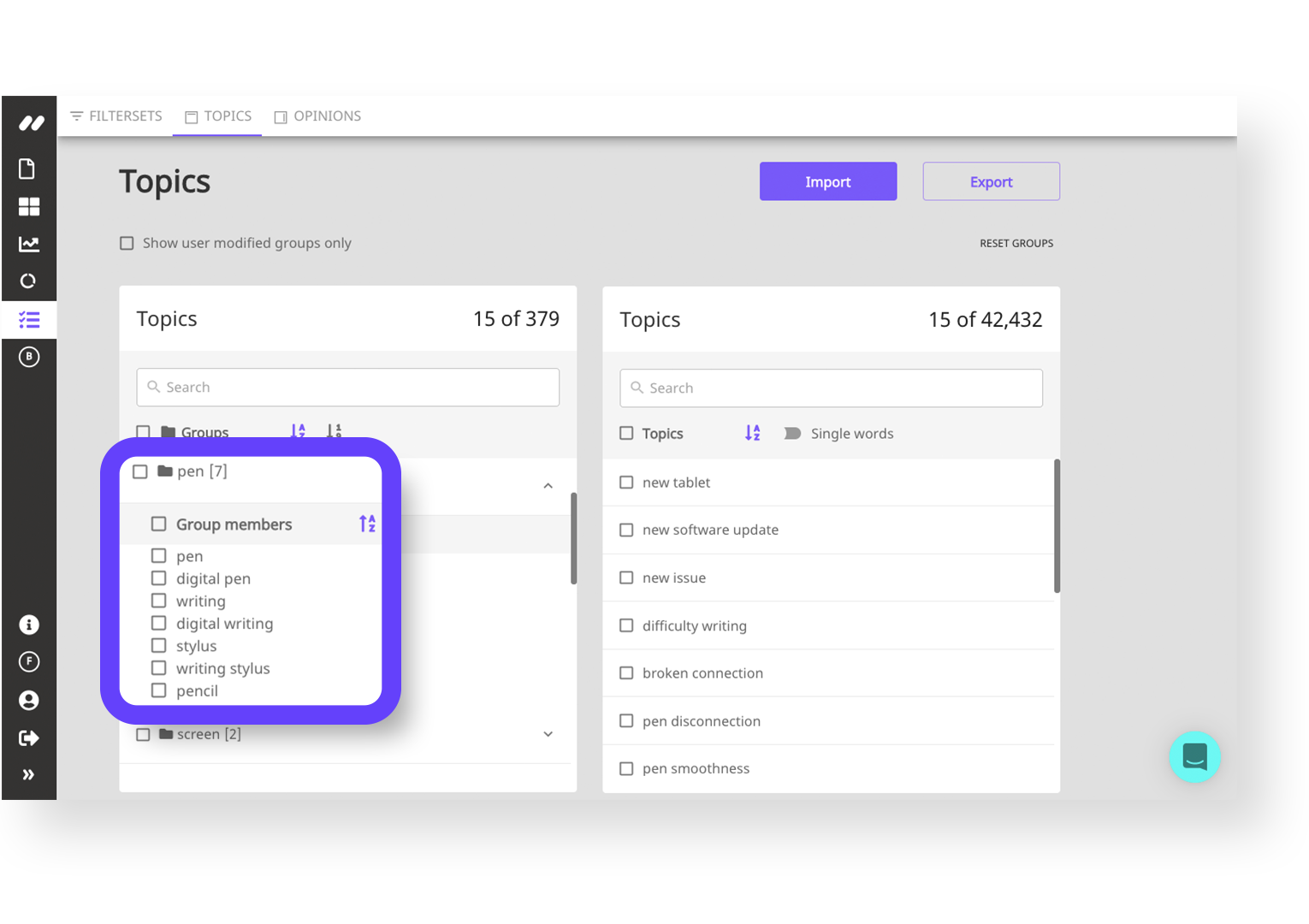Image resolution: width=1309 pixels, height=924 pixels.
Task: Select the highlighted topics list icon
Action: coord(28,319)
